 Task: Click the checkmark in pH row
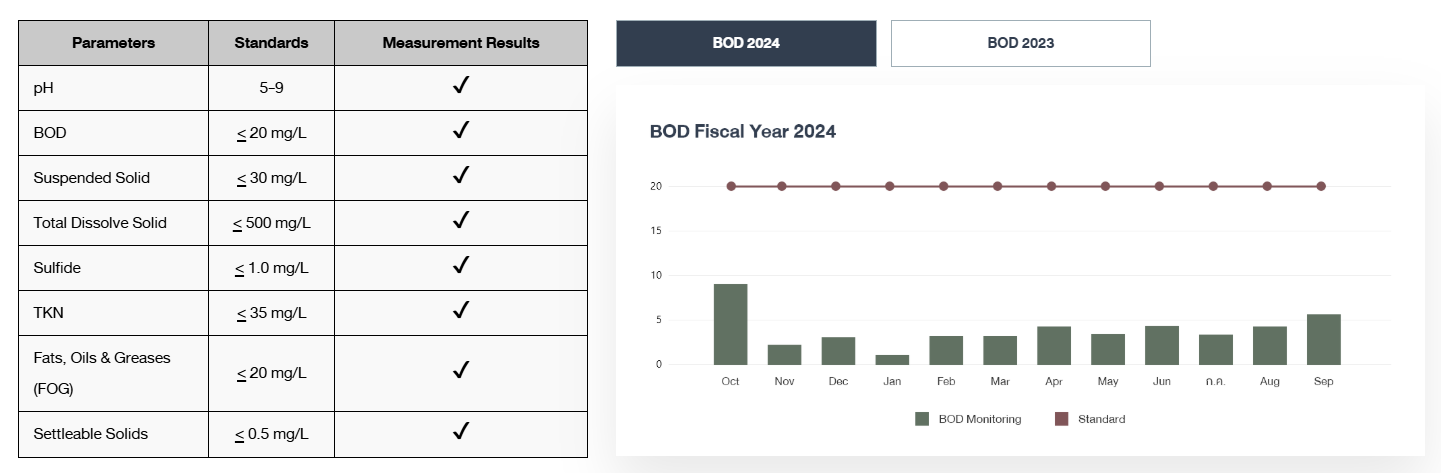pos(461,87)
